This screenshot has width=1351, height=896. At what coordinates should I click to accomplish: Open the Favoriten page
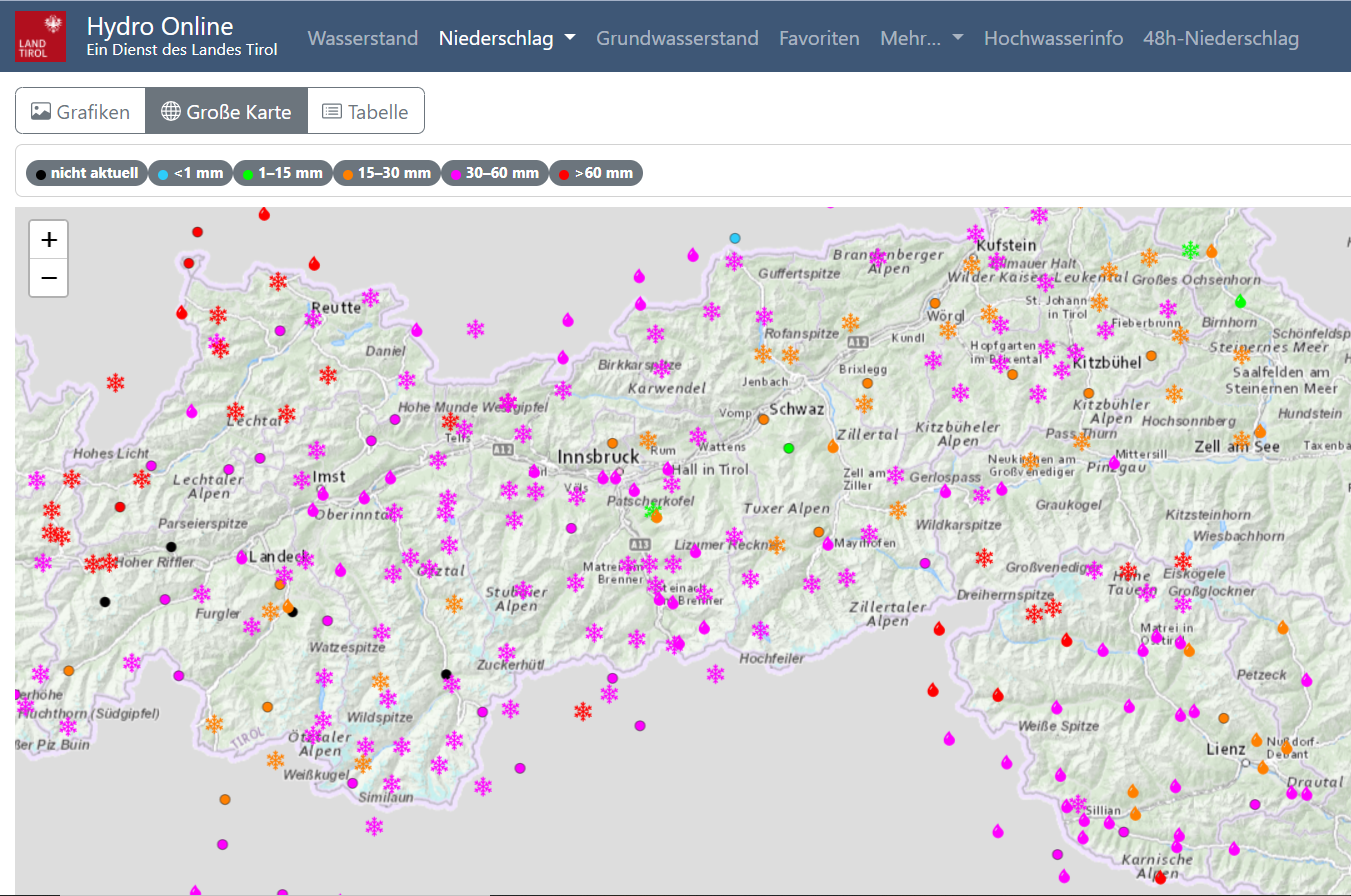[x=819, y=38]
